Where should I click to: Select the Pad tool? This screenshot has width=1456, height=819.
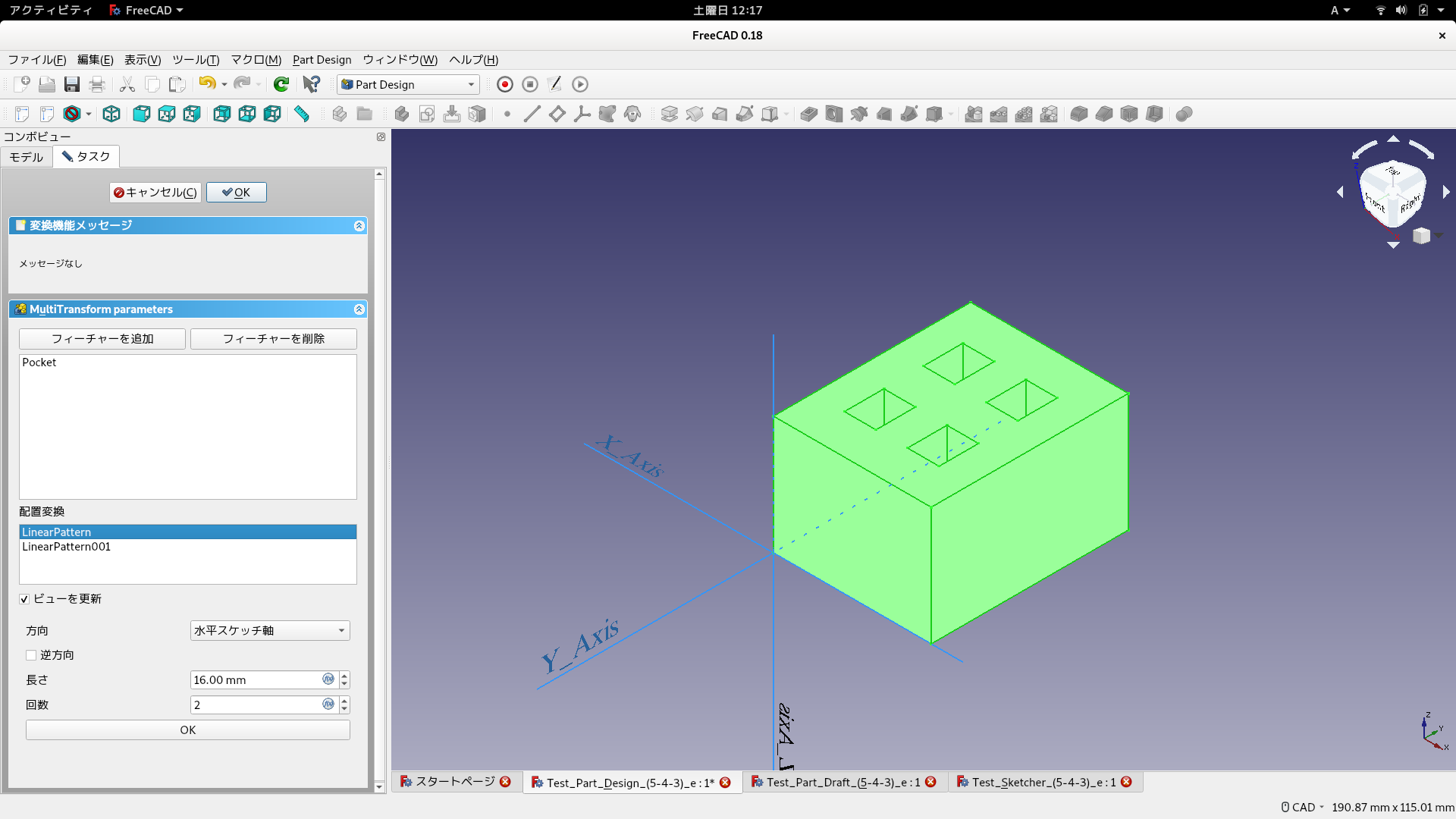(x=670, y=114)
